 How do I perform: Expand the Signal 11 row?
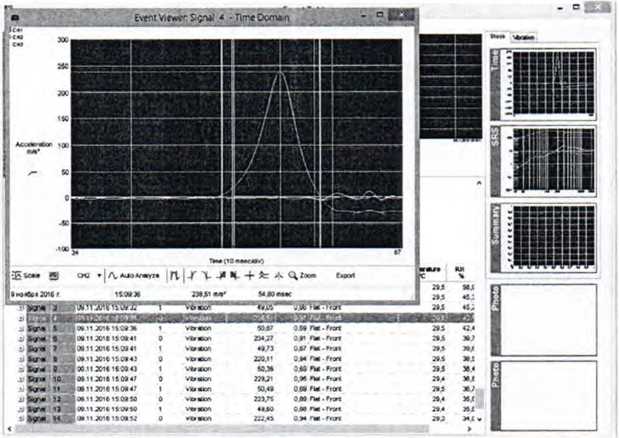[x=21, y=389]
